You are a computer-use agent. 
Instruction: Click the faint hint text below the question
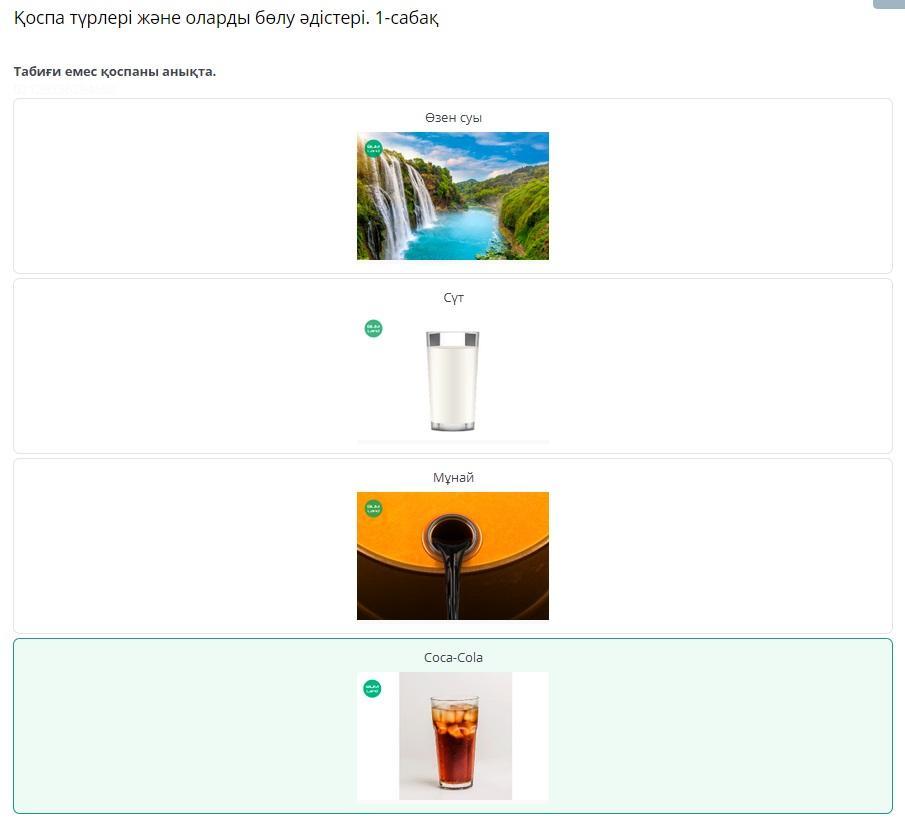click(63, 89)
